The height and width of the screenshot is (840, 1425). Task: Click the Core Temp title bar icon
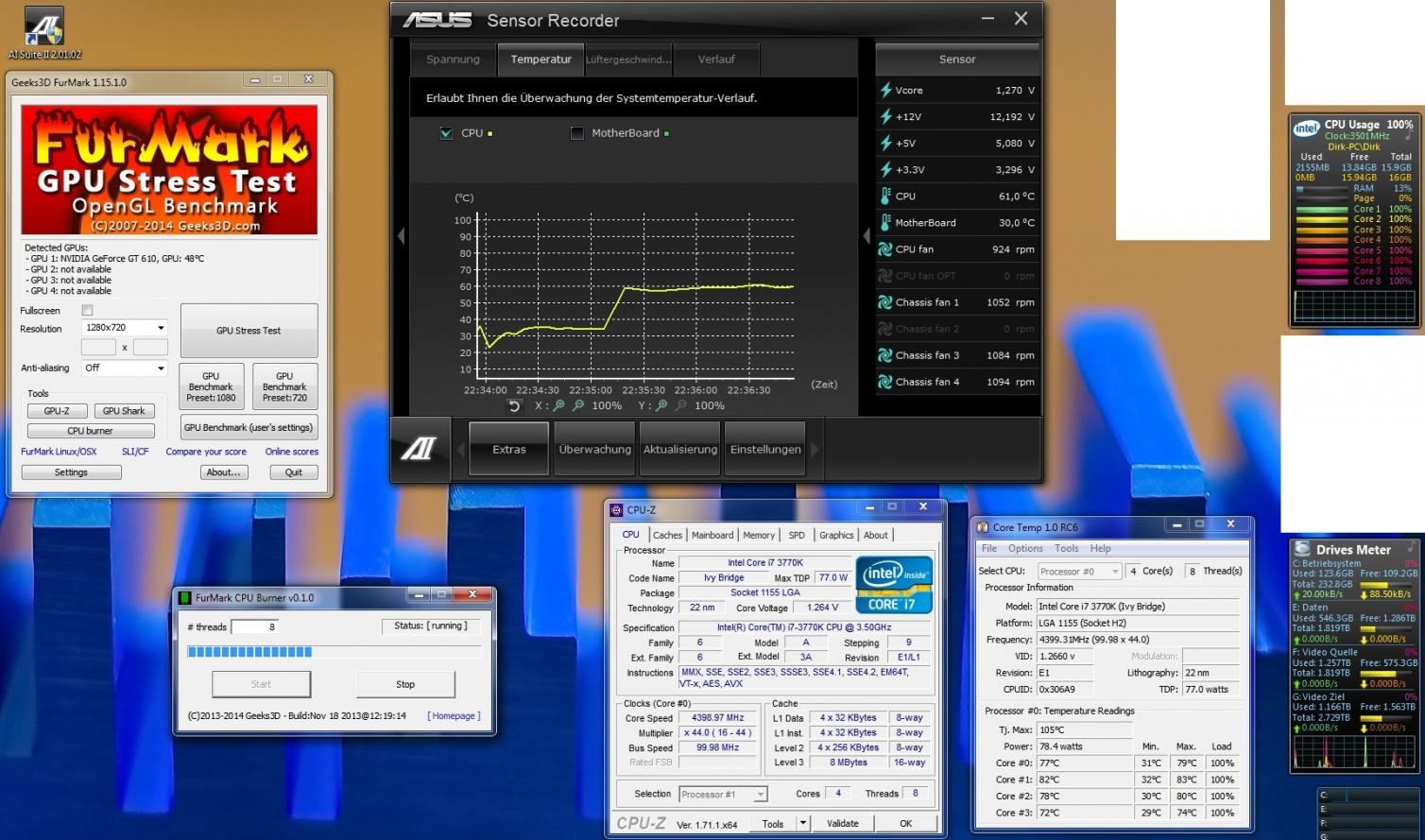(x=984, y=527)
